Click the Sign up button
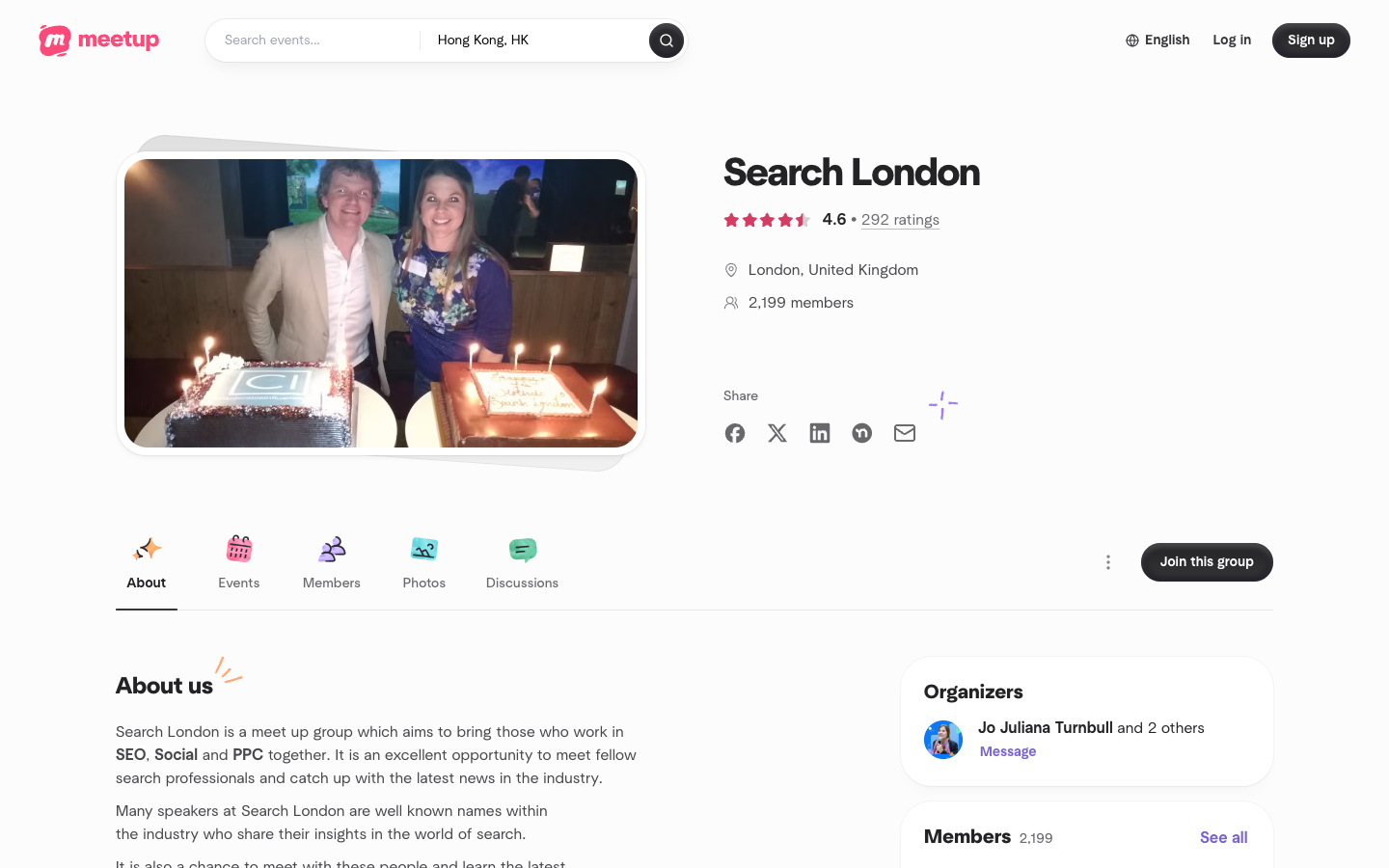The image size is (1389, 868). click(x=1311, y=41)
